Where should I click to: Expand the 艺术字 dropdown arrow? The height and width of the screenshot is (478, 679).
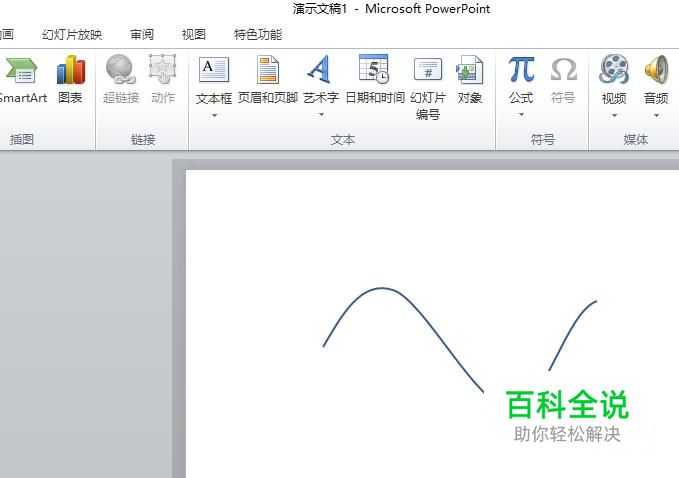point(321,115)
